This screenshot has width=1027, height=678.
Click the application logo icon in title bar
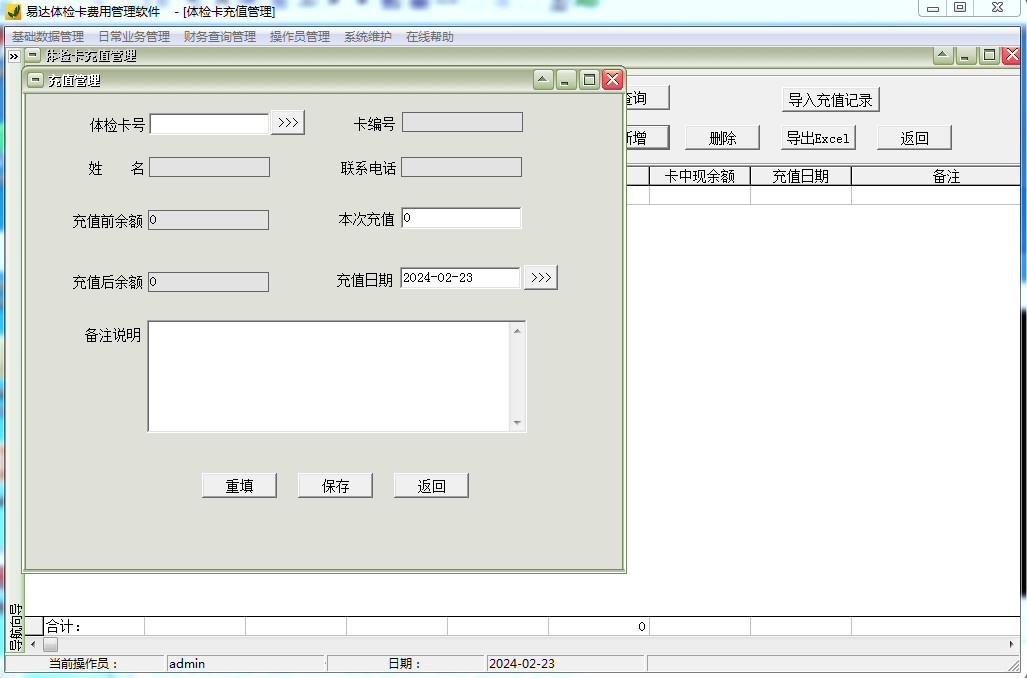tap(12, 11)
